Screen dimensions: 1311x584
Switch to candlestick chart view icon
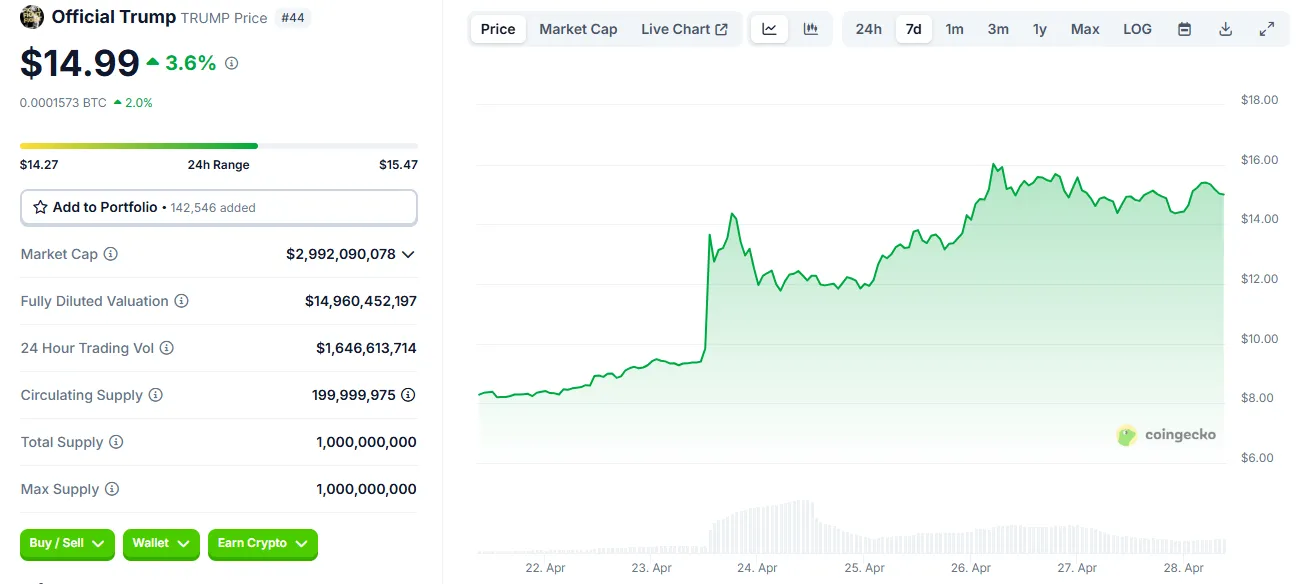(x=811, y=29)
